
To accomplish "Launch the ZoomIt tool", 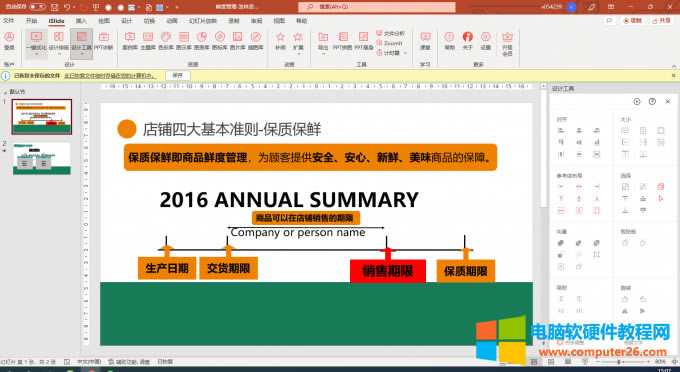I will [x=389, y=43].
